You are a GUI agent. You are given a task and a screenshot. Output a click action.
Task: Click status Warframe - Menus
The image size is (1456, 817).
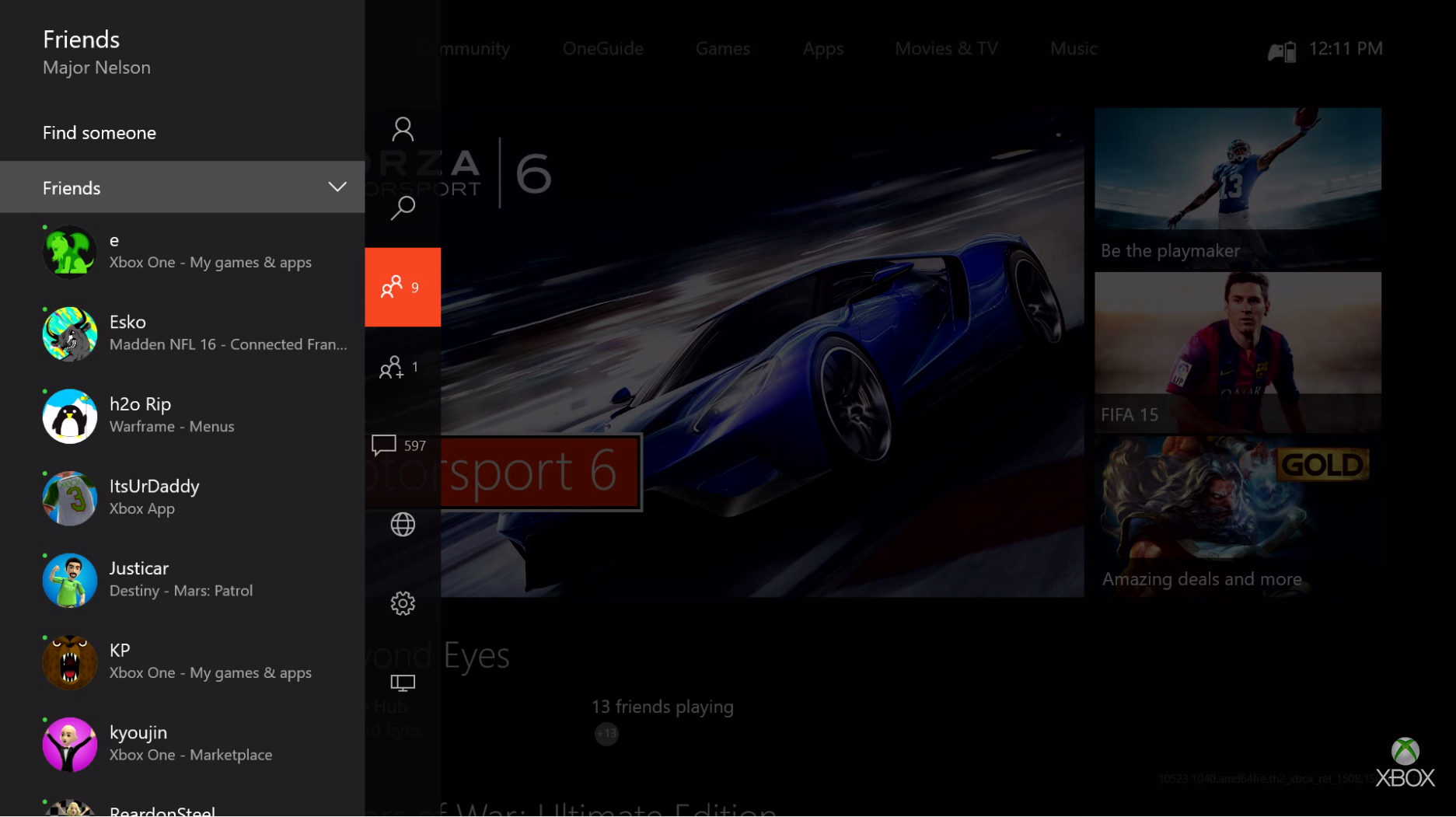pos(172,427)
